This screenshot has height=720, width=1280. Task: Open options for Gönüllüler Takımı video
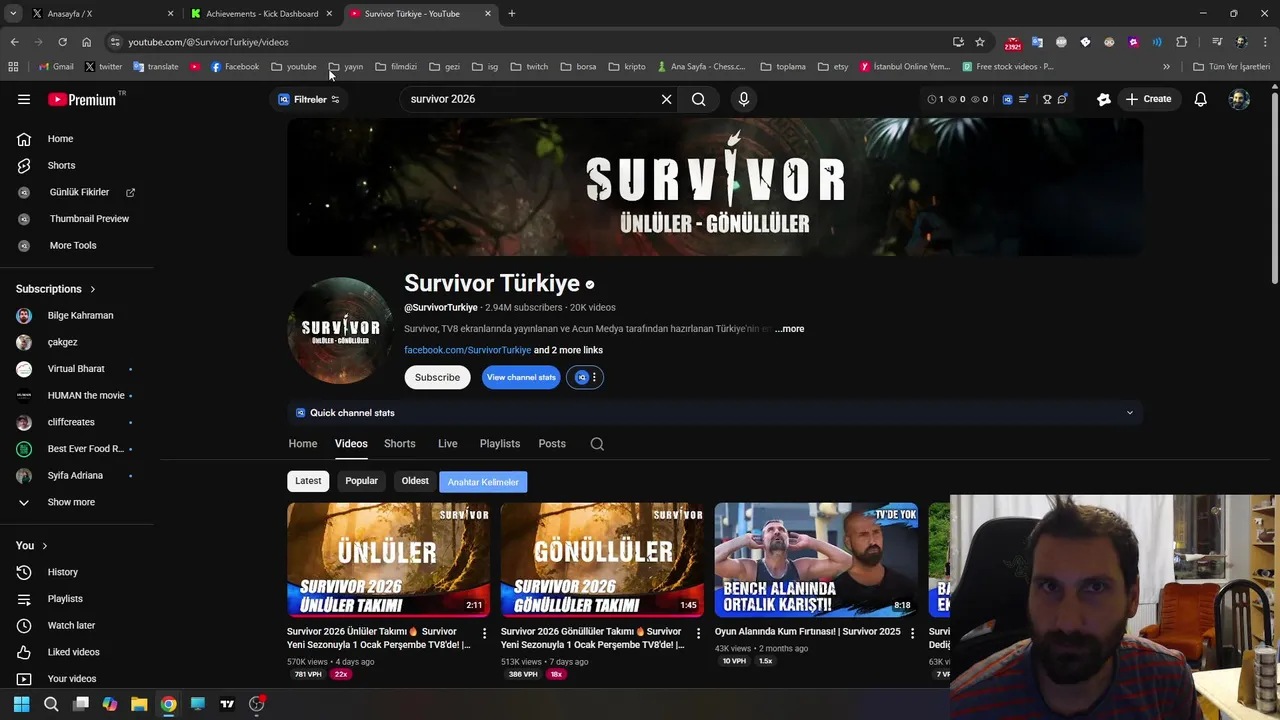click(x=698, y=633)
